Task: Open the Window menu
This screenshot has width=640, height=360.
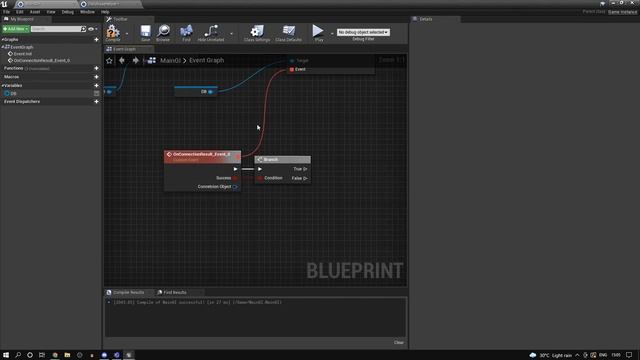Action: pos(87,12)
